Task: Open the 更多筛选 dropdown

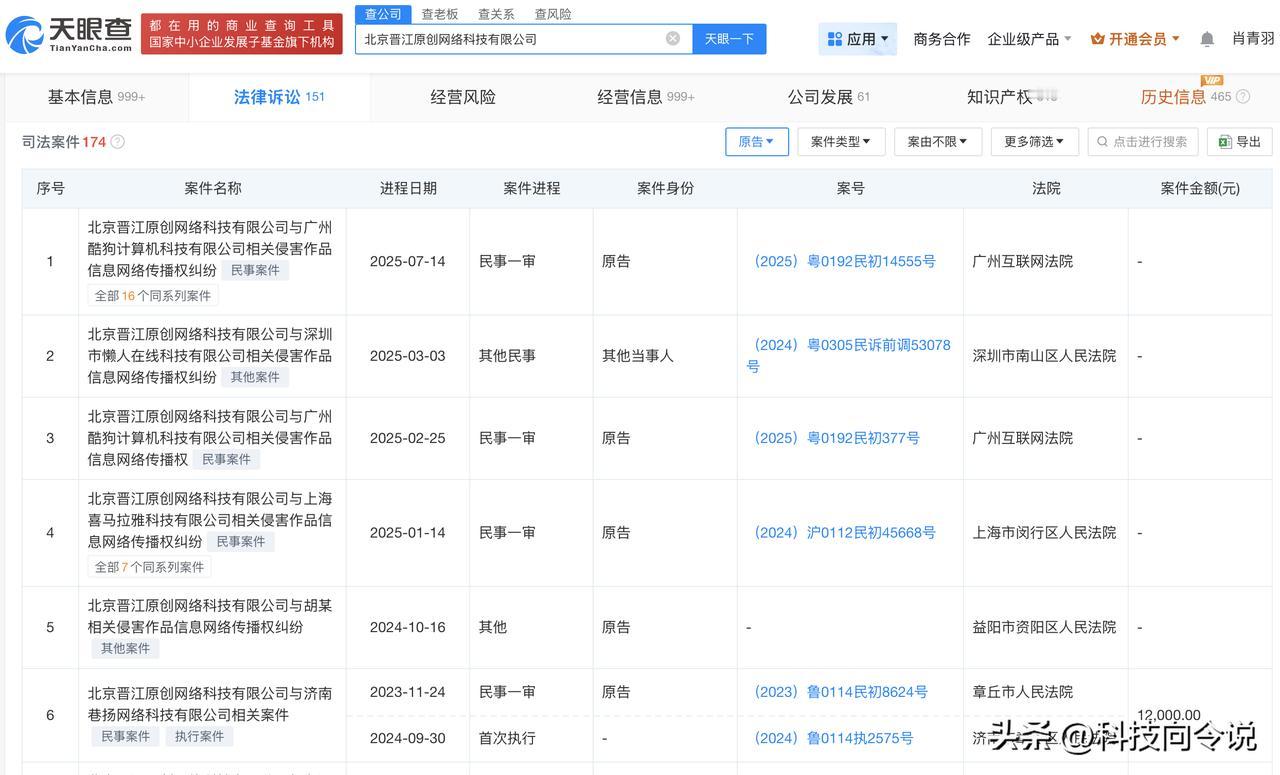Action: coord(1035,142)
